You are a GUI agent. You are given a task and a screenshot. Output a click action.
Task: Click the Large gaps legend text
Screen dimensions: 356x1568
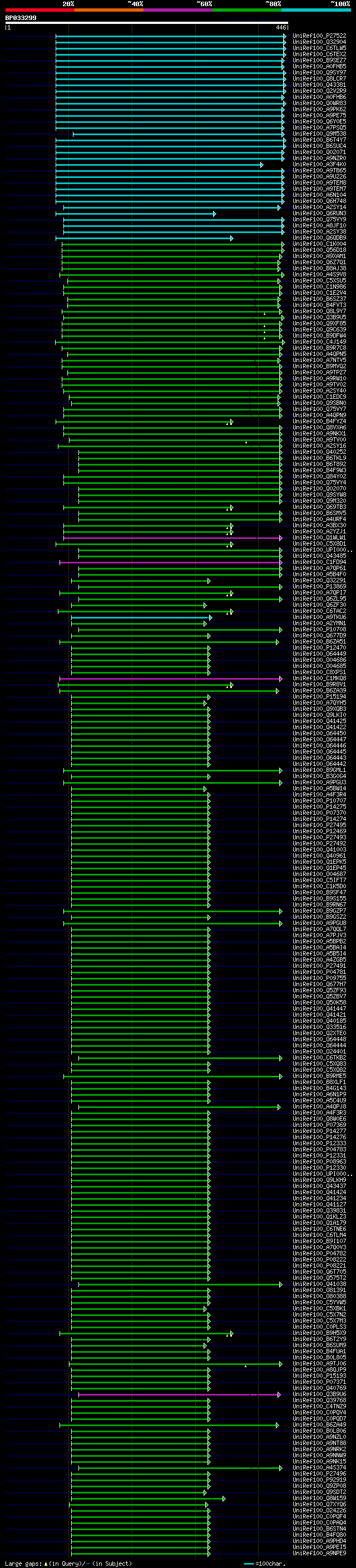68,1564
